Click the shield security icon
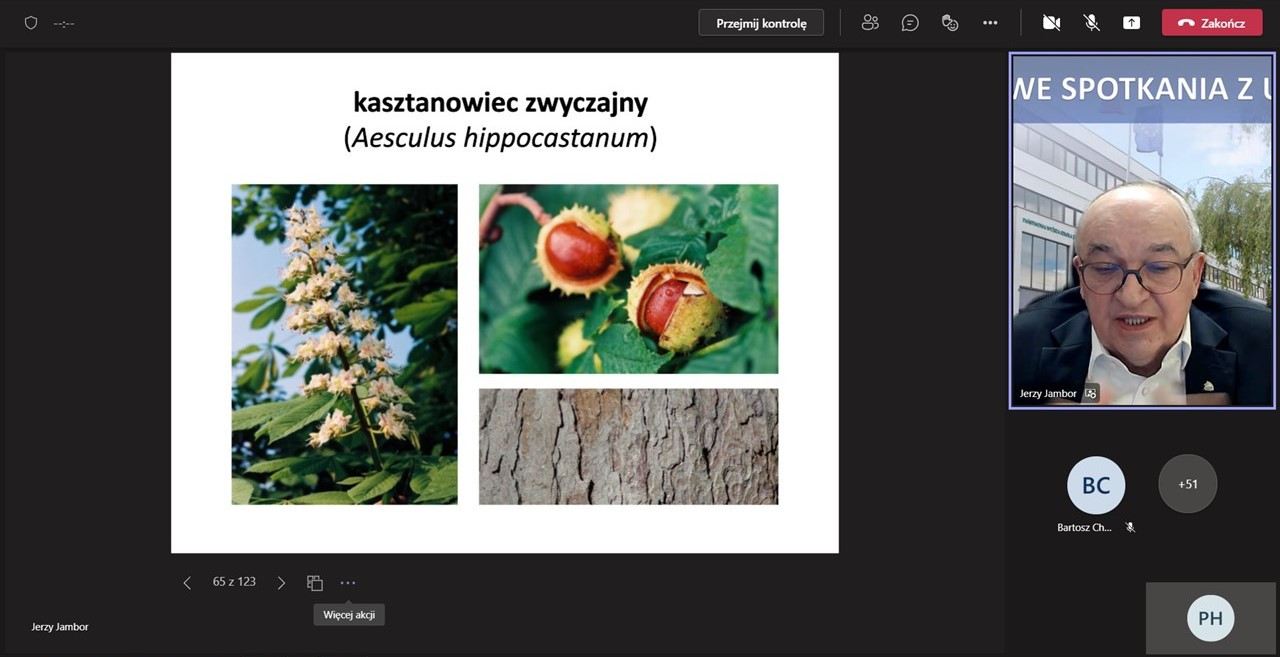The height and width of the screenshot is (657, 1280). pos(31,23)
